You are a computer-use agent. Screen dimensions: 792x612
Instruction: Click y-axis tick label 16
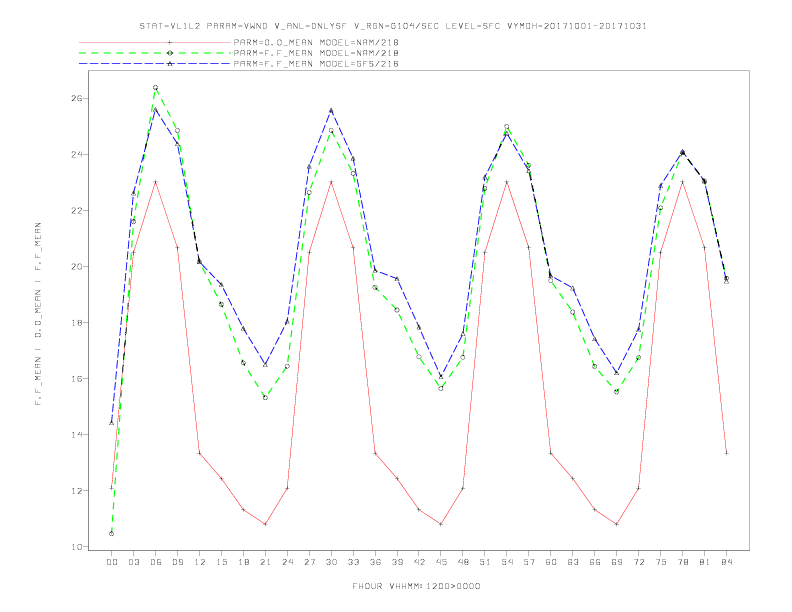[x=77, y=379]
